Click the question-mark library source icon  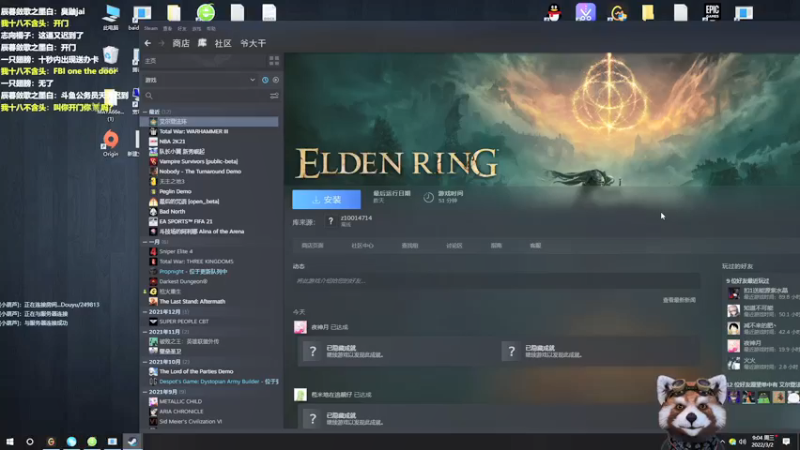point(331,221)
